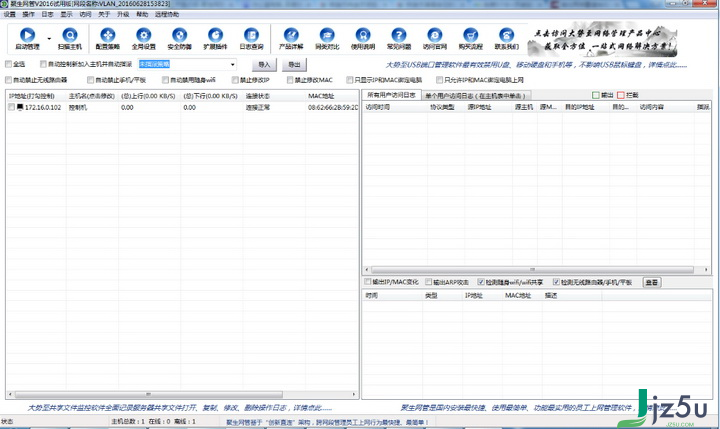Open the 升级 menu
Viewport: 720px width, 429px height.
click(x=123, y=14)
